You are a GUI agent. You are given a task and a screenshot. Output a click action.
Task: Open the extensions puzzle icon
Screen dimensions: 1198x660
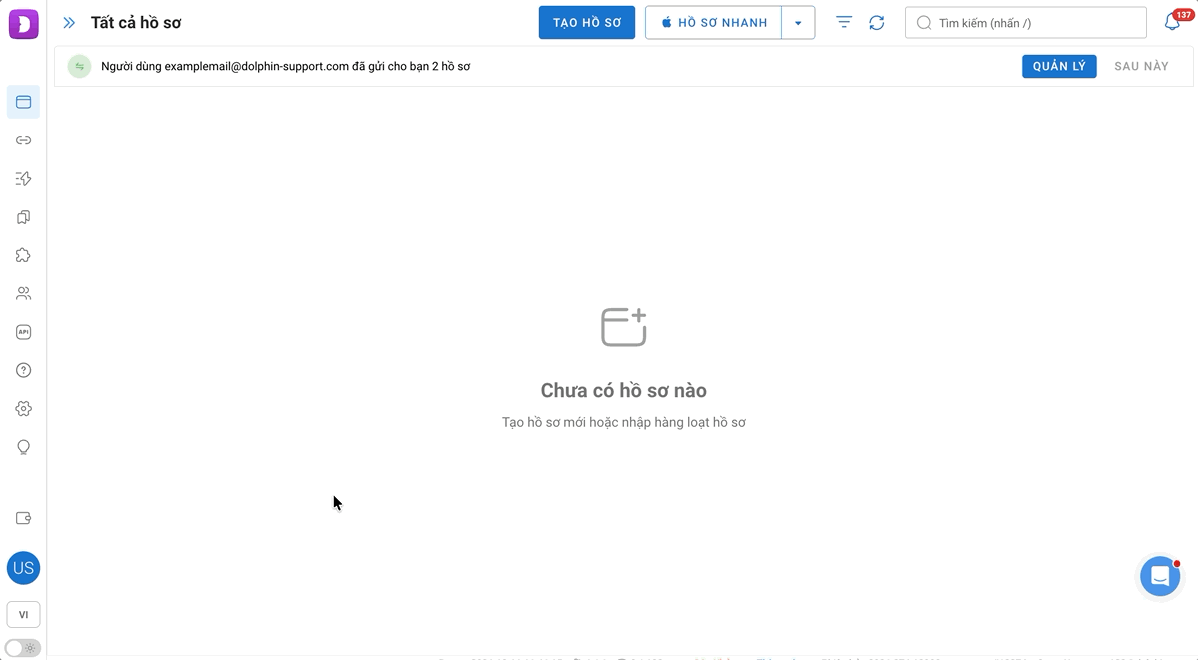24,255
